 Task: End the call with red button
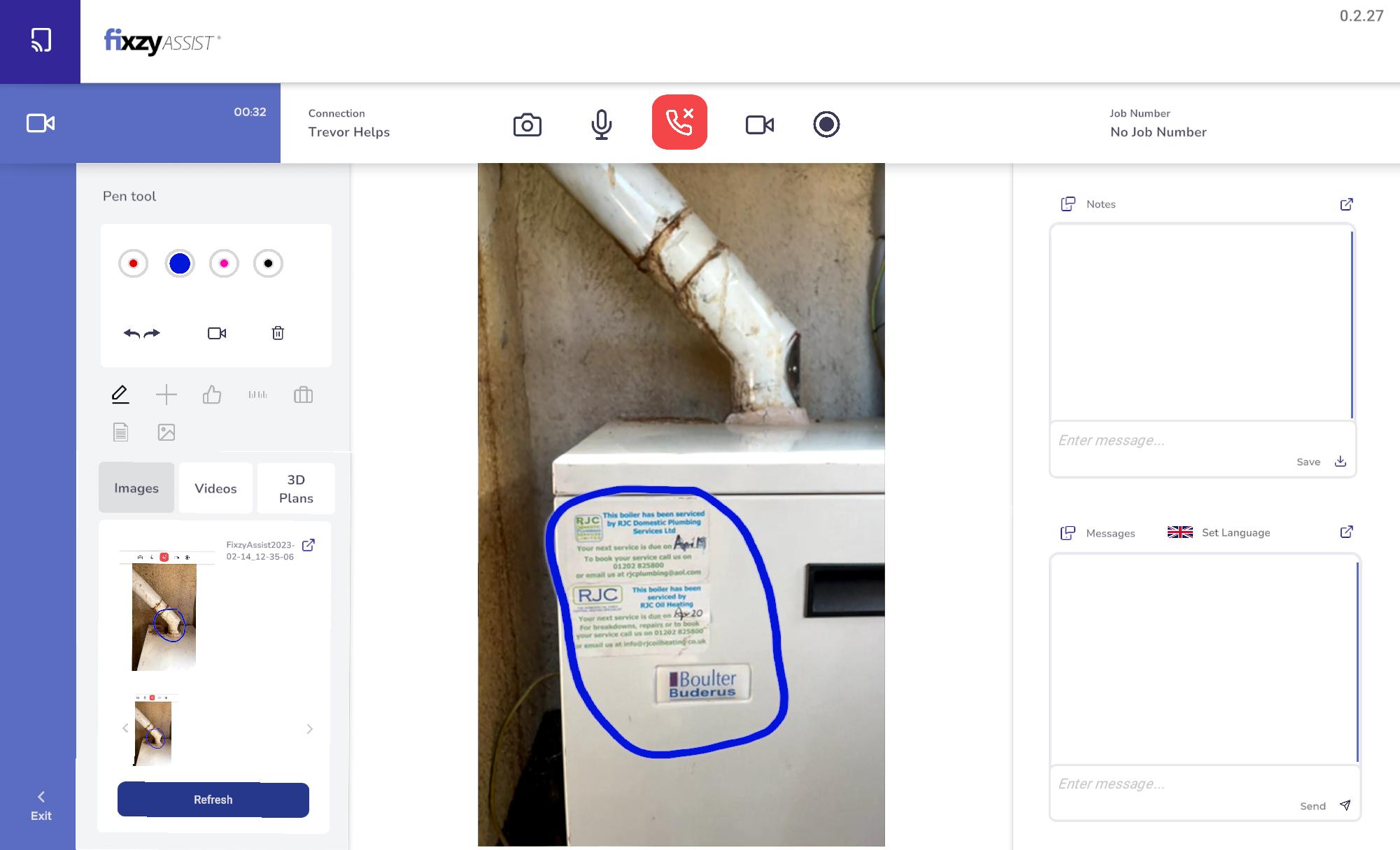679,122
